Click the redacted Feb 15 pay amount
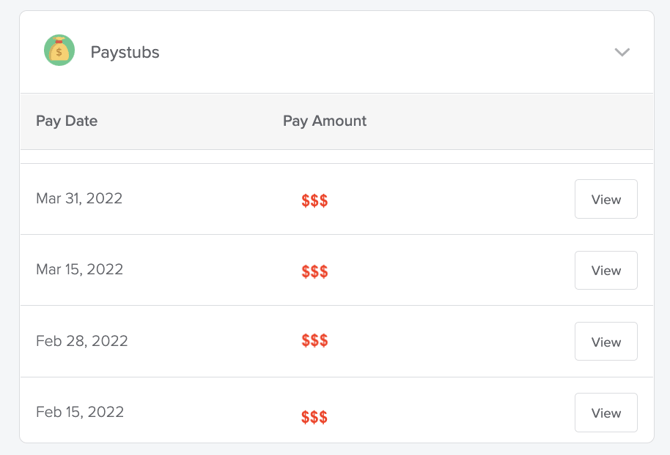Image resolution: width=670 pixels, height=455 pixels. pos(317,416)
